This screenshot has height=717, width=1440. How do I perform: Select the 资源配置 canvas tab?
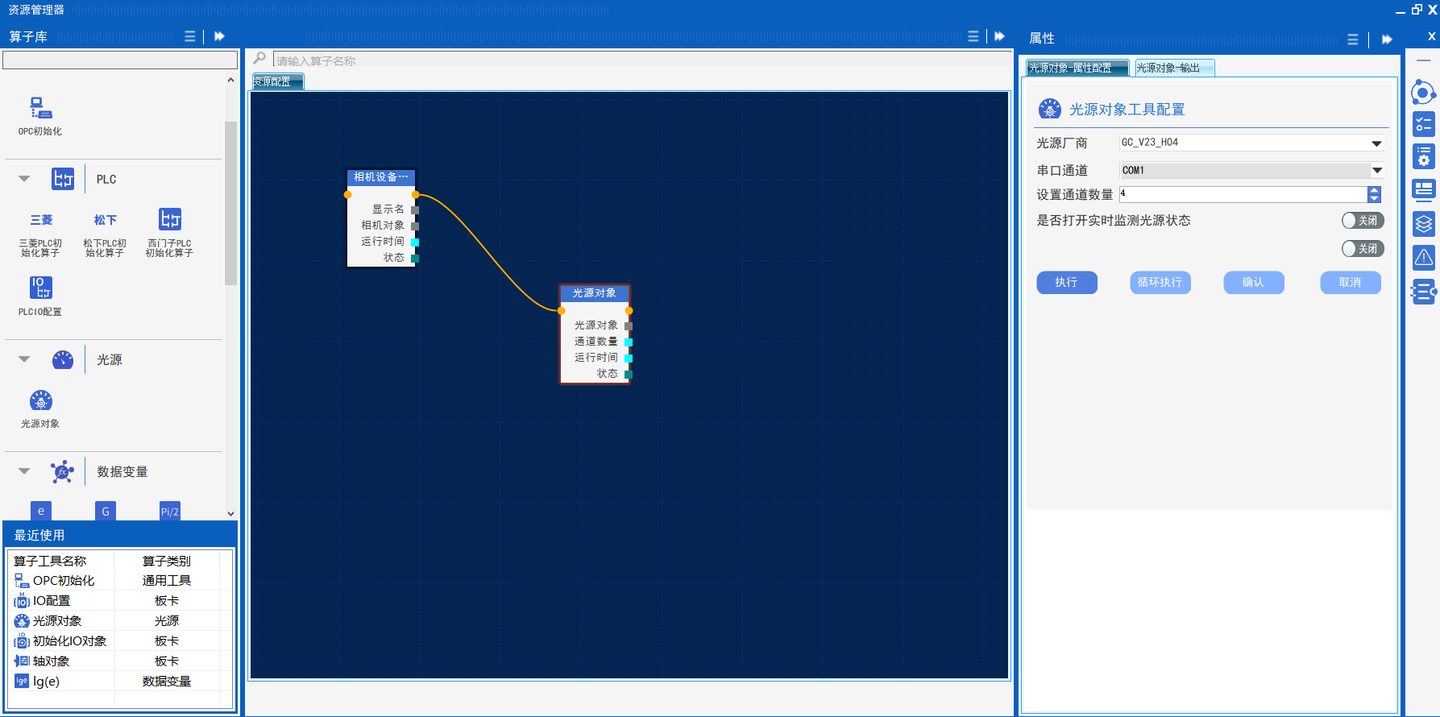pos(277,82)
